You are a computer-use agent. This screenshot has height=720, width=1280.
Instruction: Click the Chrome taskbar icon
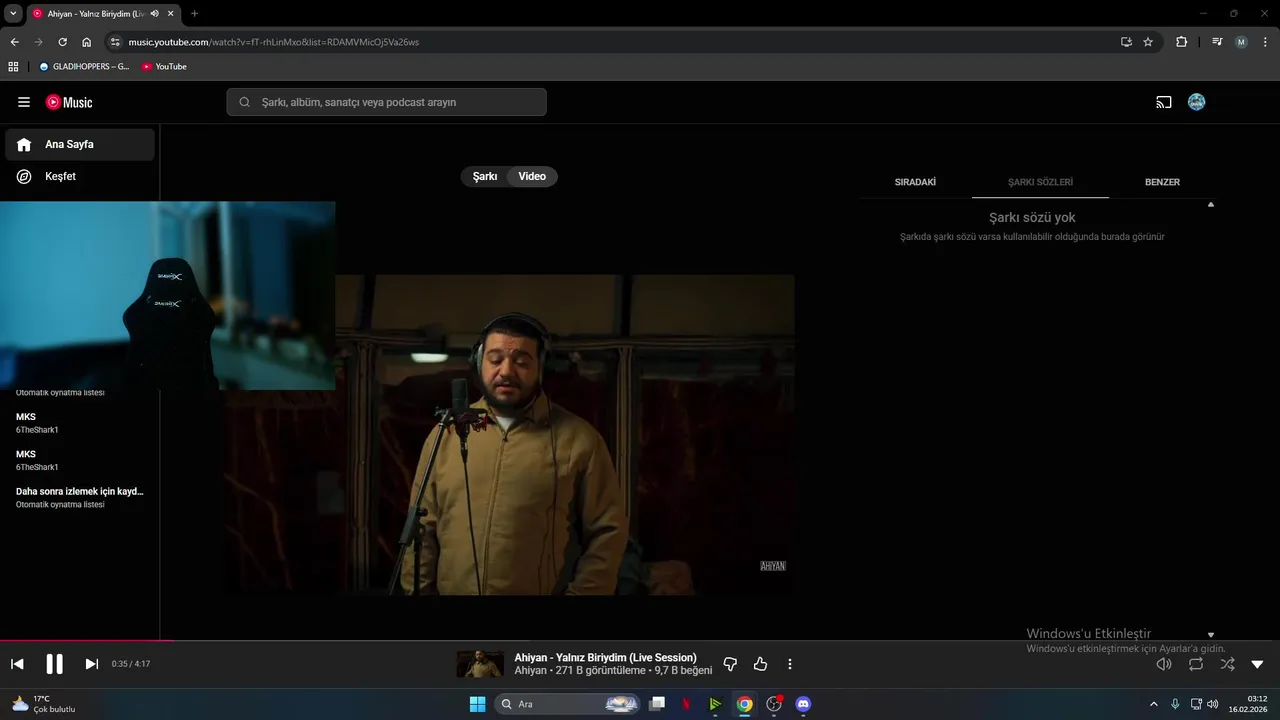point(744,704)
